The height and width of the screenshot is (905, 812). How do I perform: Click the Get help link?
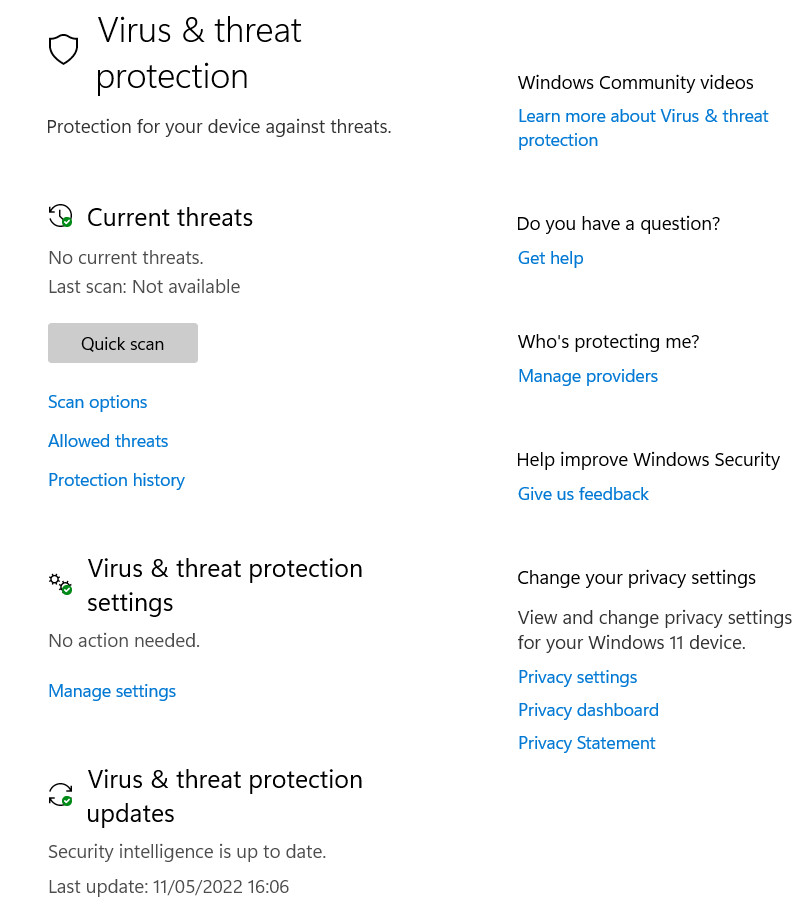tap(550, 258)
